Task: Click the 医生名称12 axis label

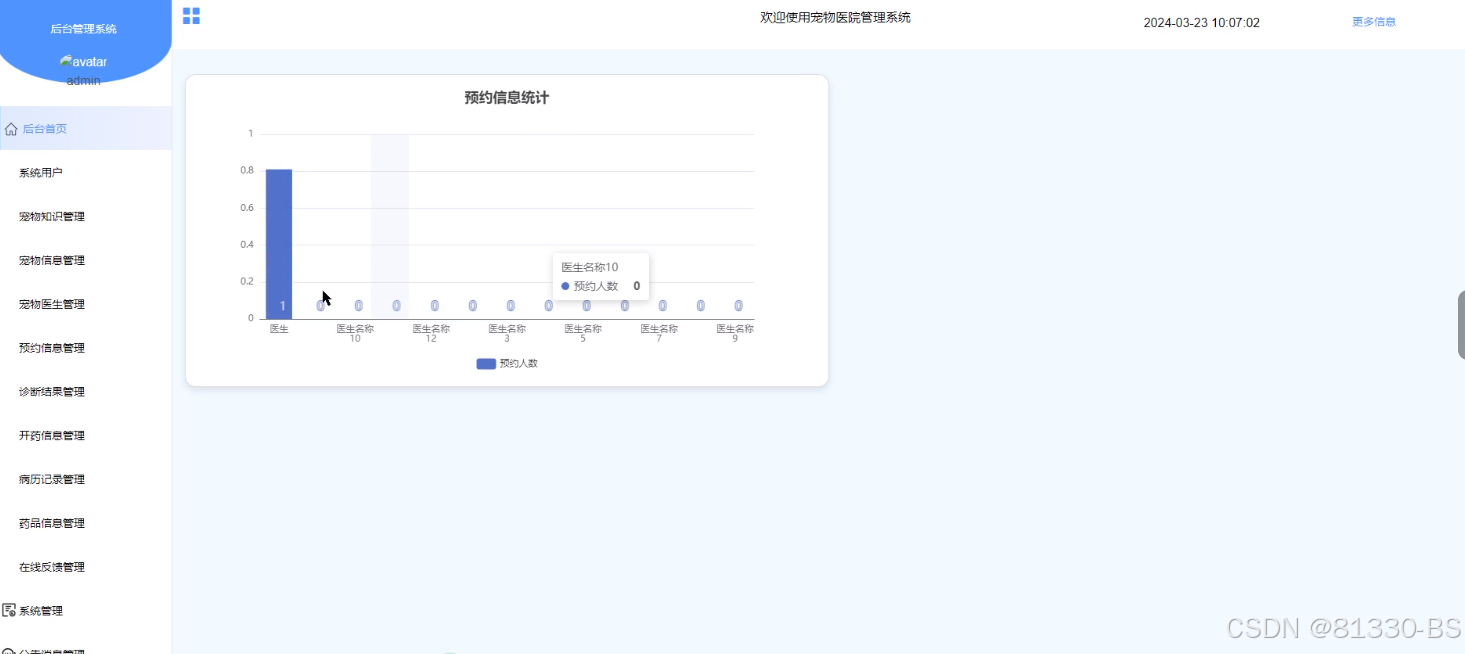Action: [431, 333]
